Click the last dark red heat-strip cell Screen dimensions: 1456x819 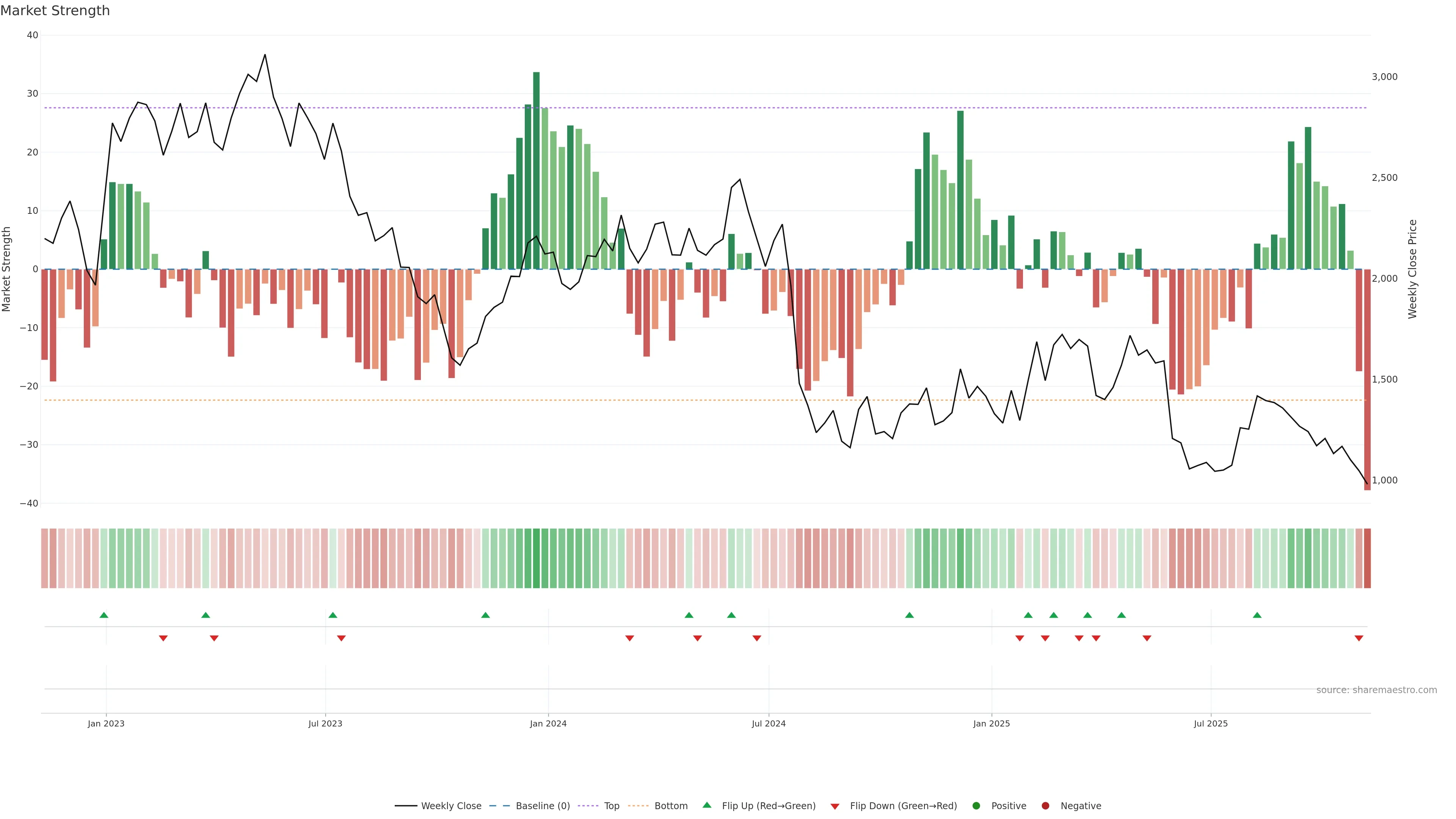(1367, 558)
